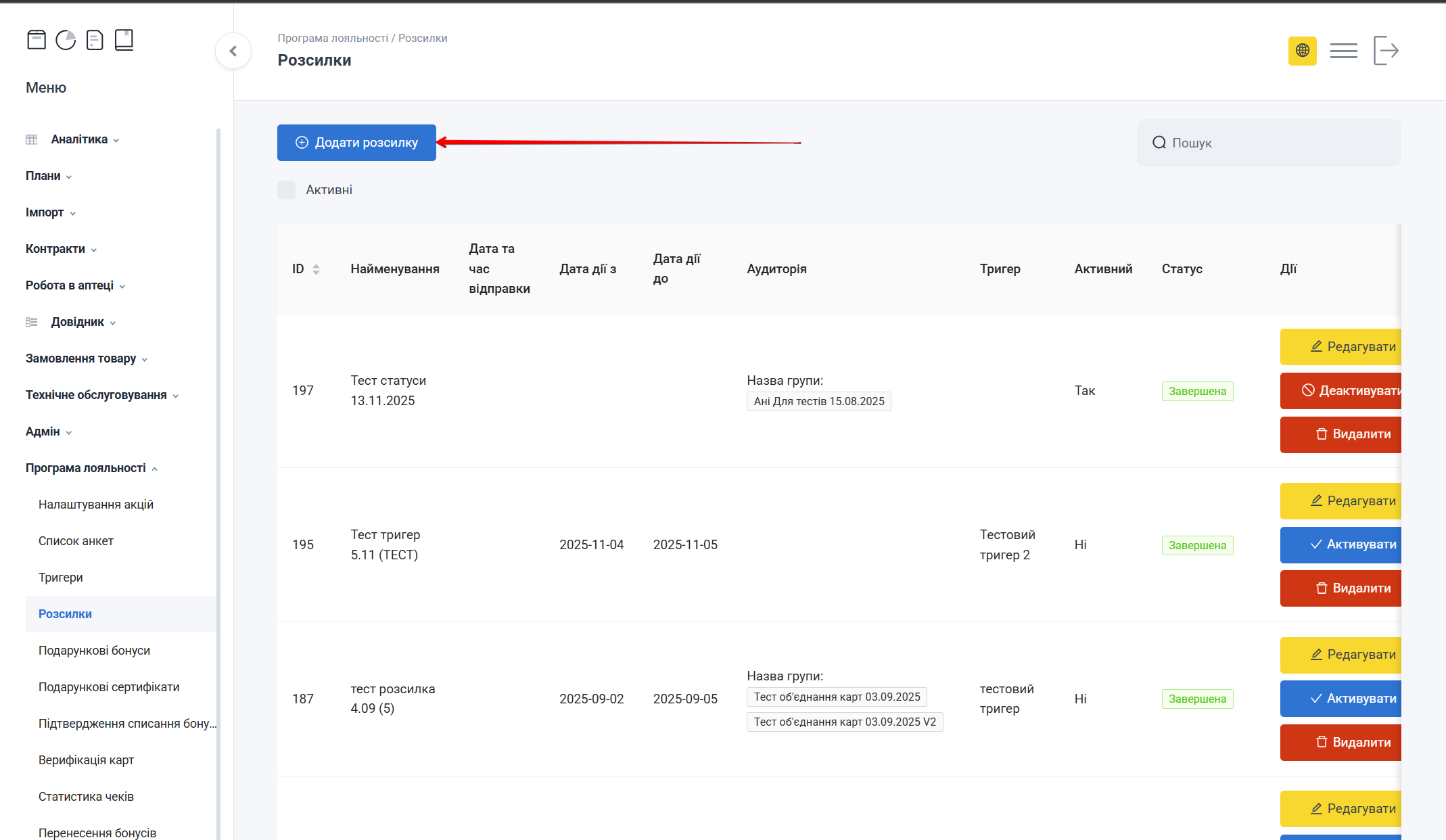This screenshot has height=840, width=1446.
Task: Collapse the sidebar with the round back-arrow button
Action: [233, 51]
